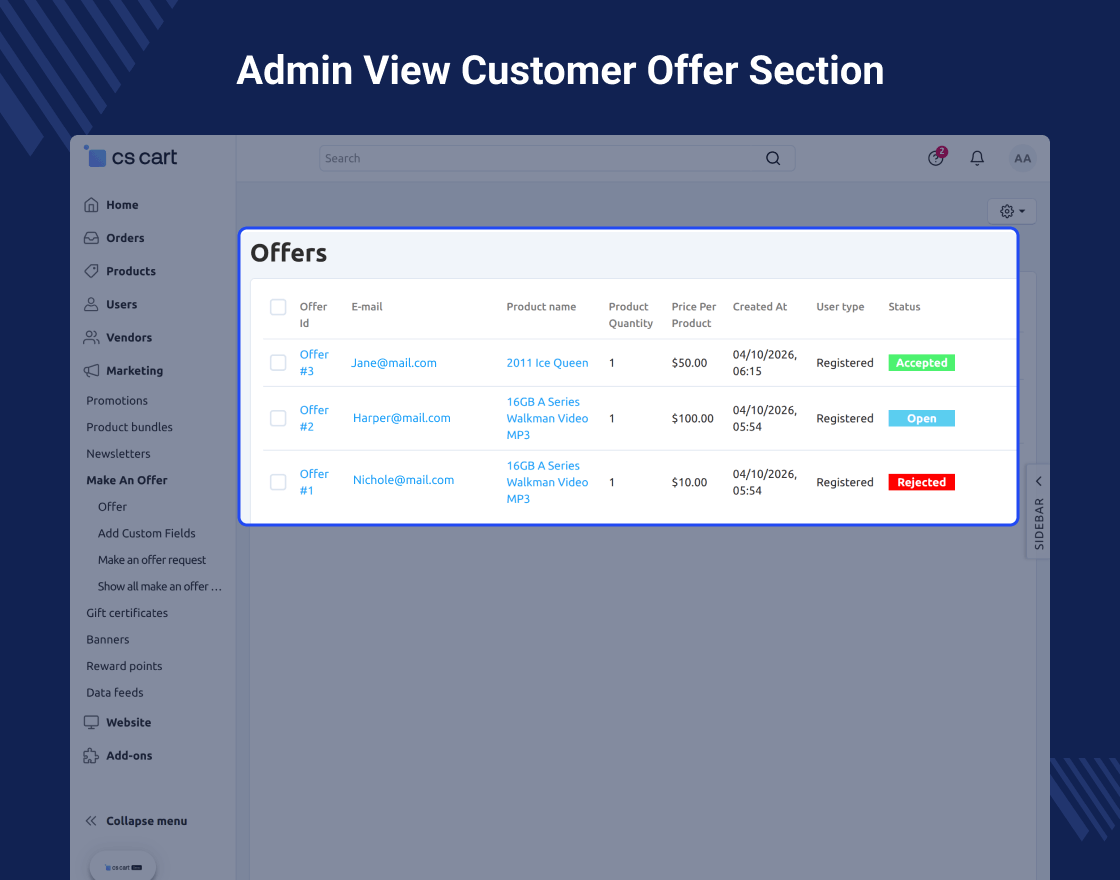Click the Products tag icon
The height and width of the screenshot is (880, 1120).
(x=91, y=271)
